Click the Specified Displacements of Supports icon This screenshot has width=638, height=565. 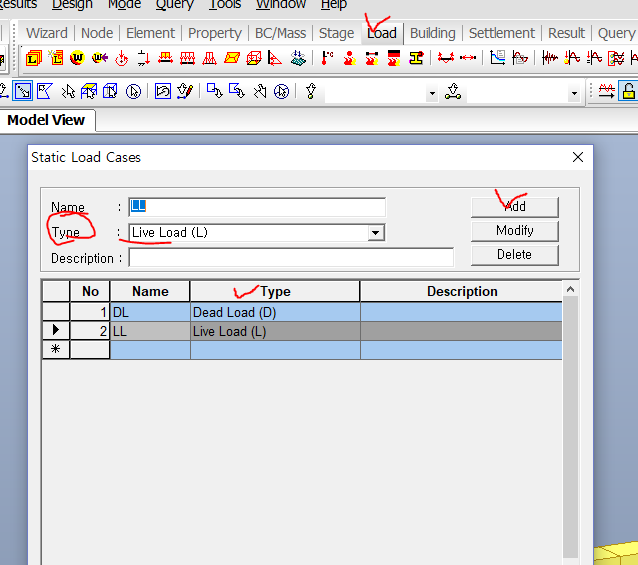(x=143, y=58)
